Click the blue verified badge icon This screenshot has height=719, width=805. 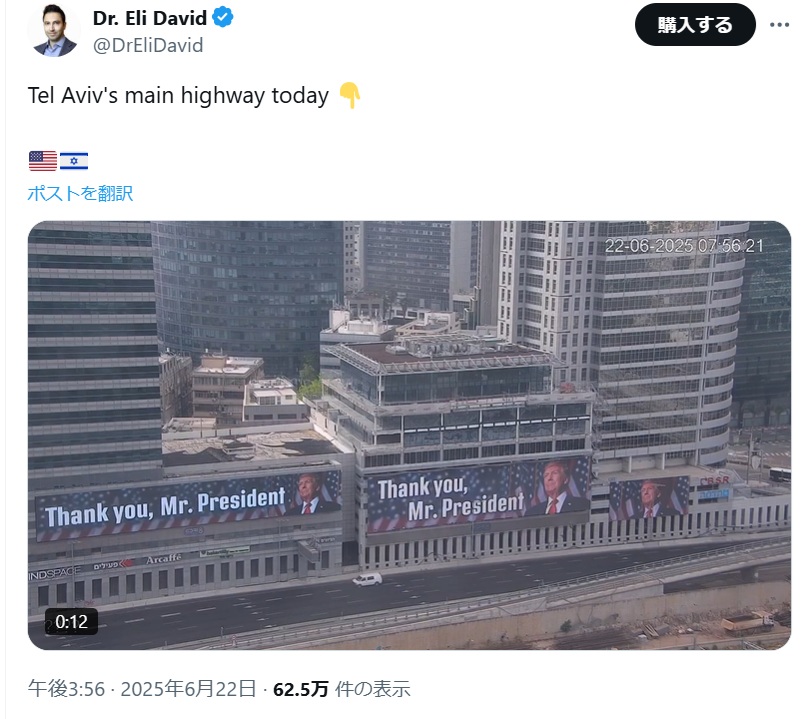click(x=223, y=17)
